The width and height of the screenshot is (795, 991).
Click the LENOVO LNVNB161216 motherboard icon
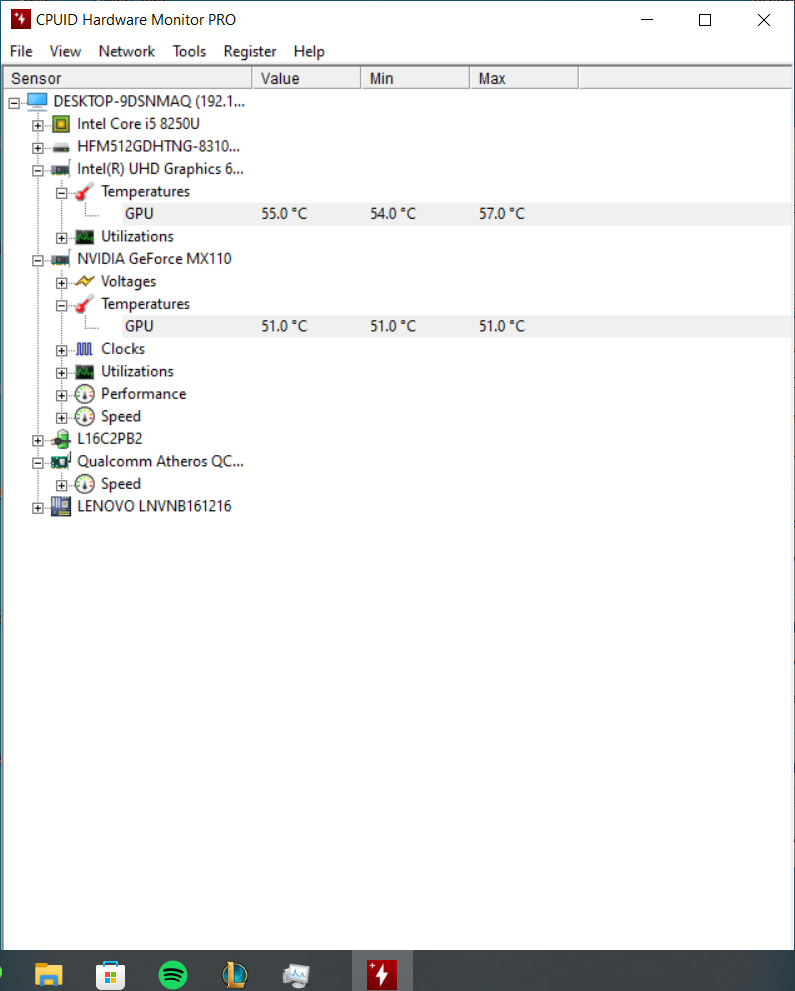[61, 506]
